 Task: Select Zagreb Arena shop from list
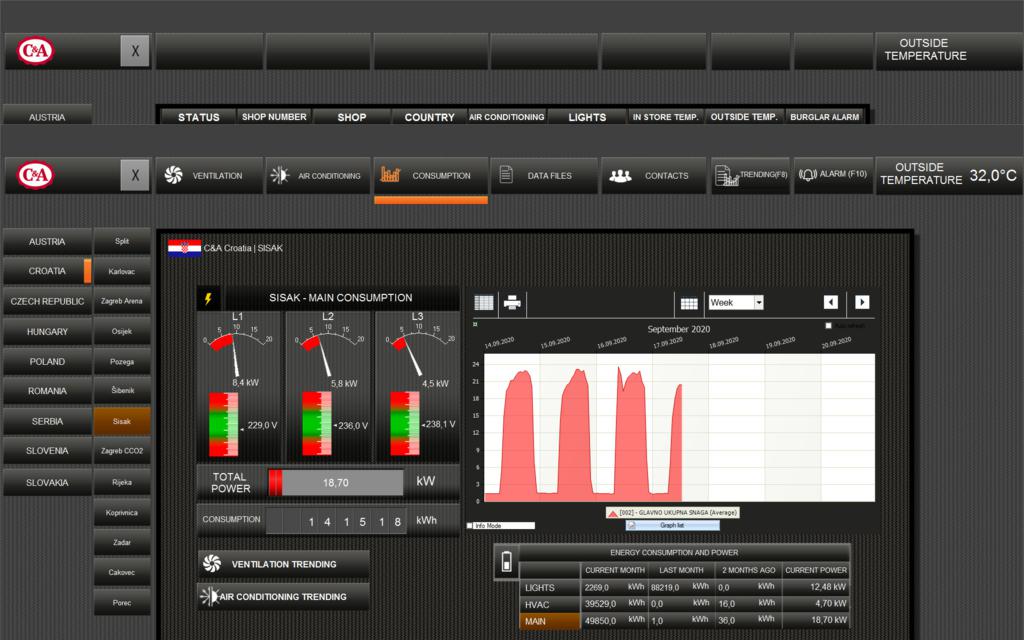pyautogui.click(x=122, y=301)
